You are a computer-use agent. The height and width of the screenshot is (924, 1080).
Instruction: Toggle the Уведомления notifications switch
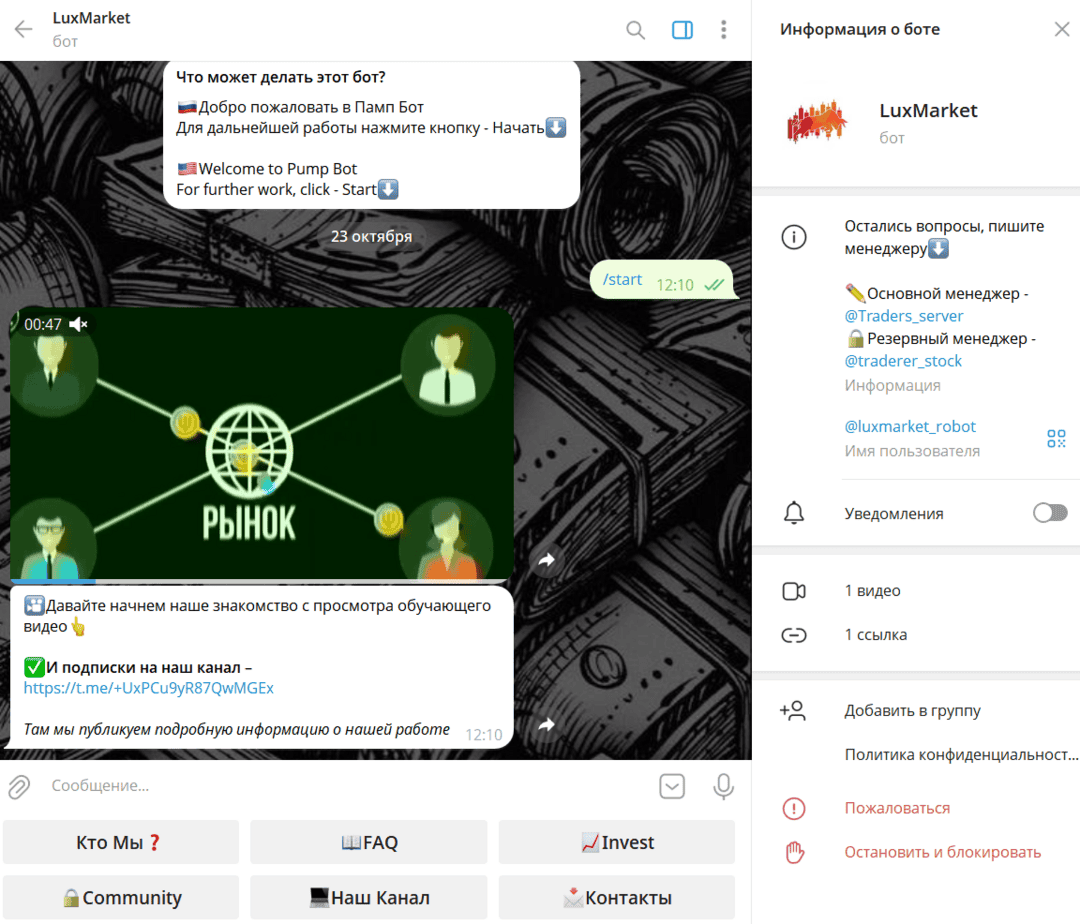click(1050, 513)
